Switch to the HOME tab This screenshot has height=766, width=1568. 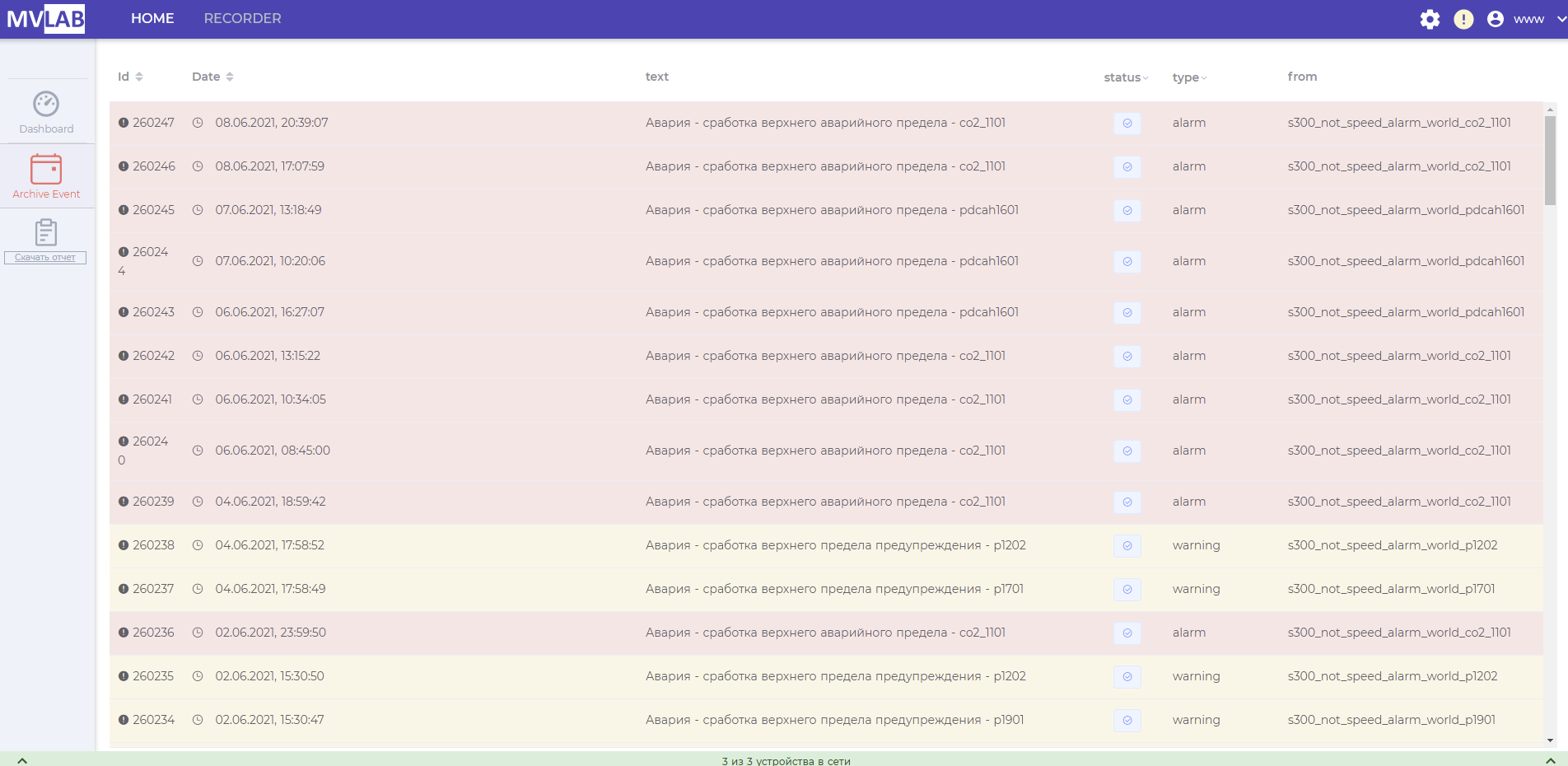[x=152, y=18]
